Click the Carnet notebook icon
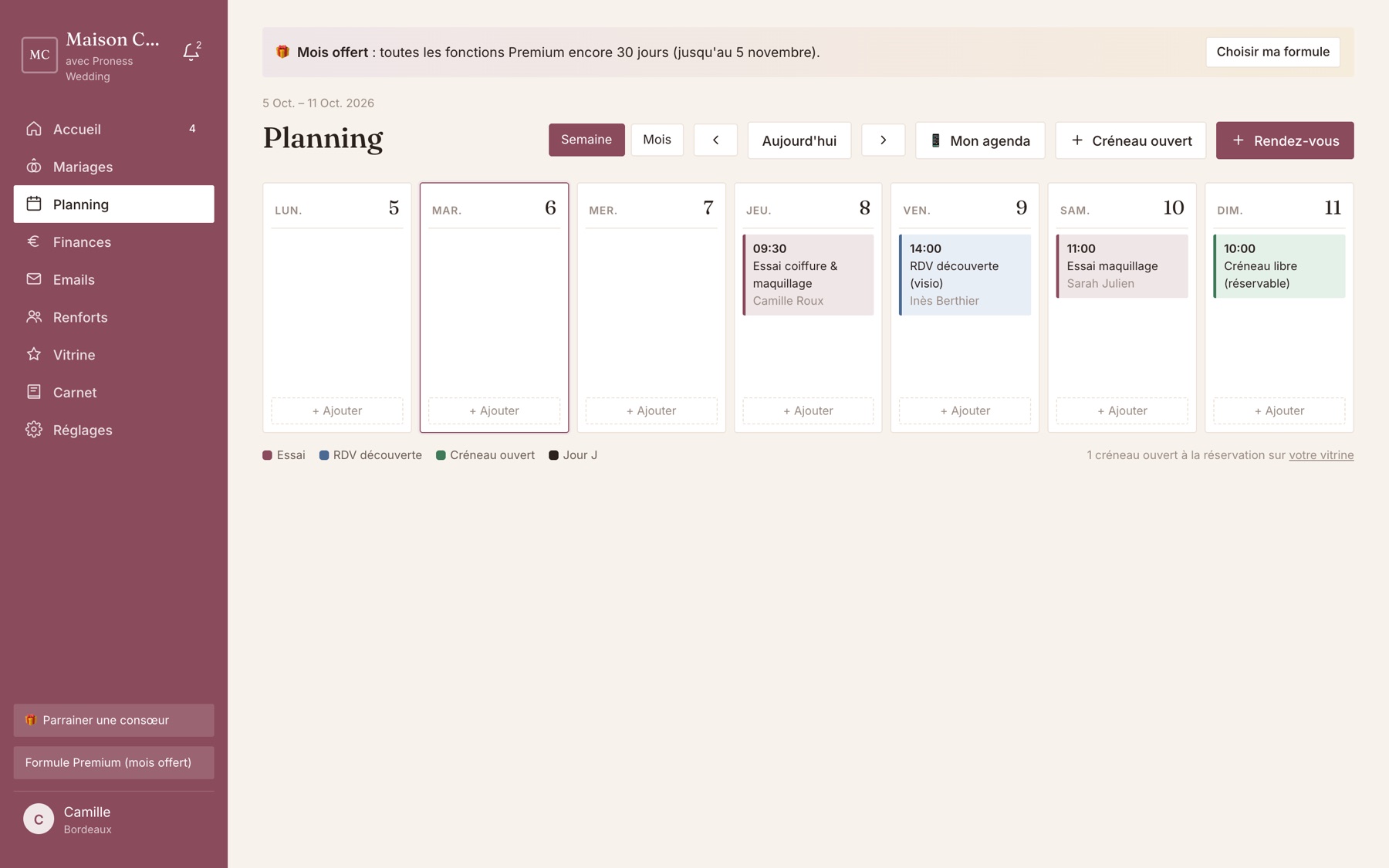1389x868 pixels. (34, 392)
